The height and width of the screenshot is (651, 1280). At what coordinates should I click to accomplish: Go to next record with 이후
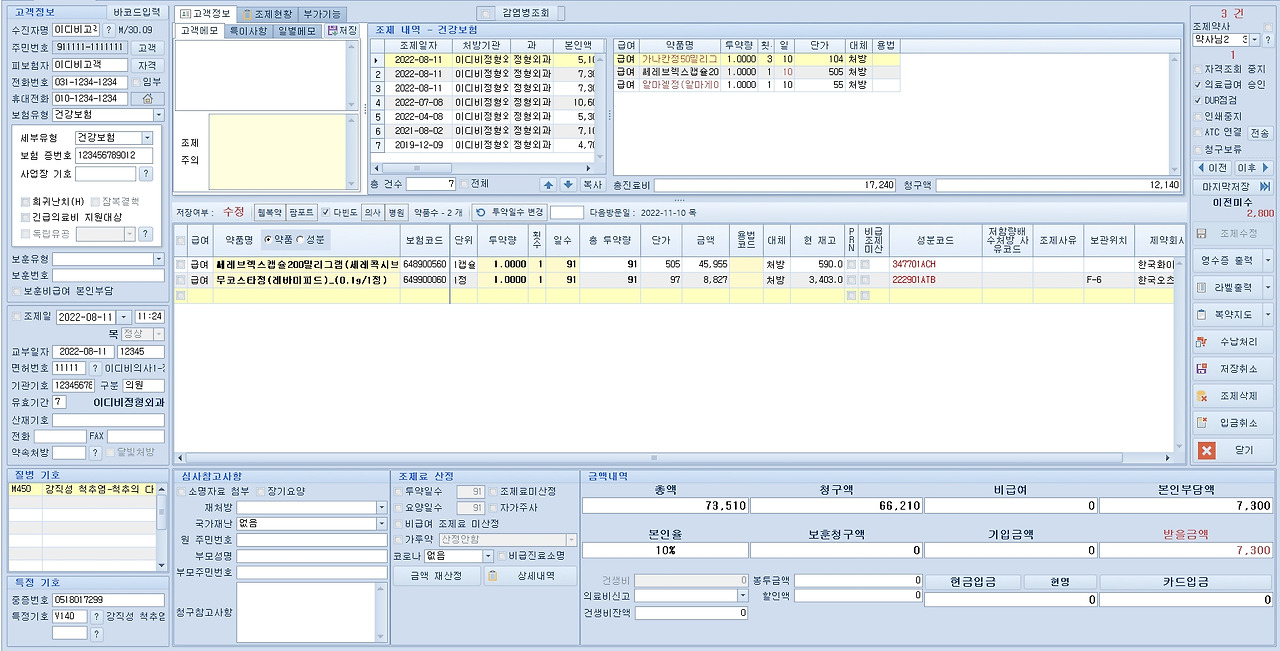(1253, 168)
